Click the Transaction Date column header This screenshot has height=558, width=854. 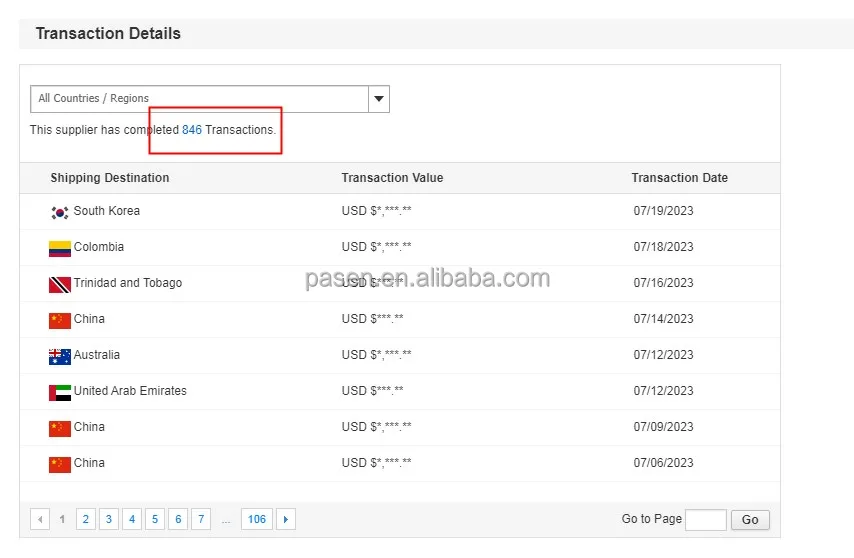coord(679,178)
